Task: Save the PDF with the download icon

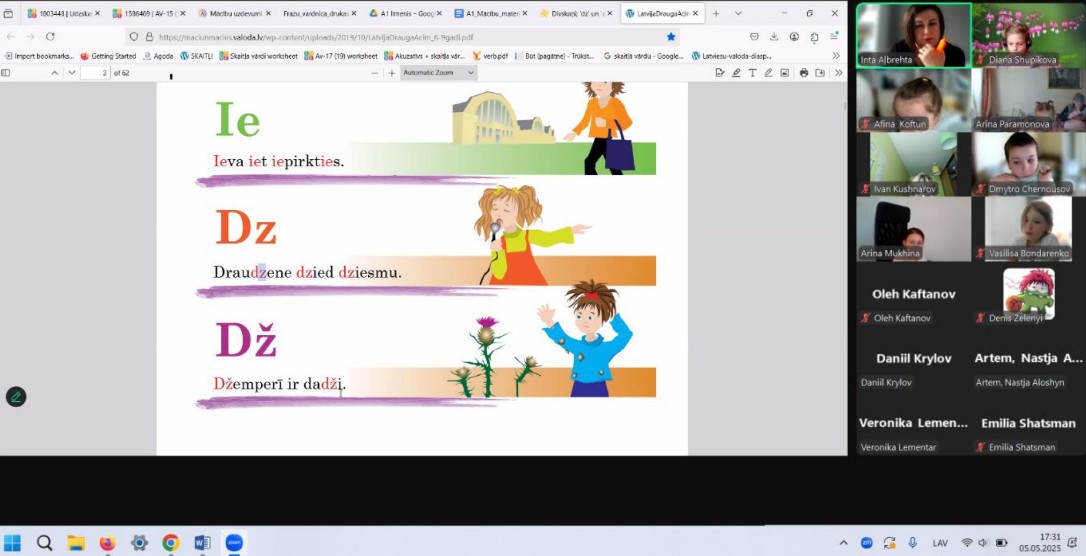Action: tap(820, 73)
